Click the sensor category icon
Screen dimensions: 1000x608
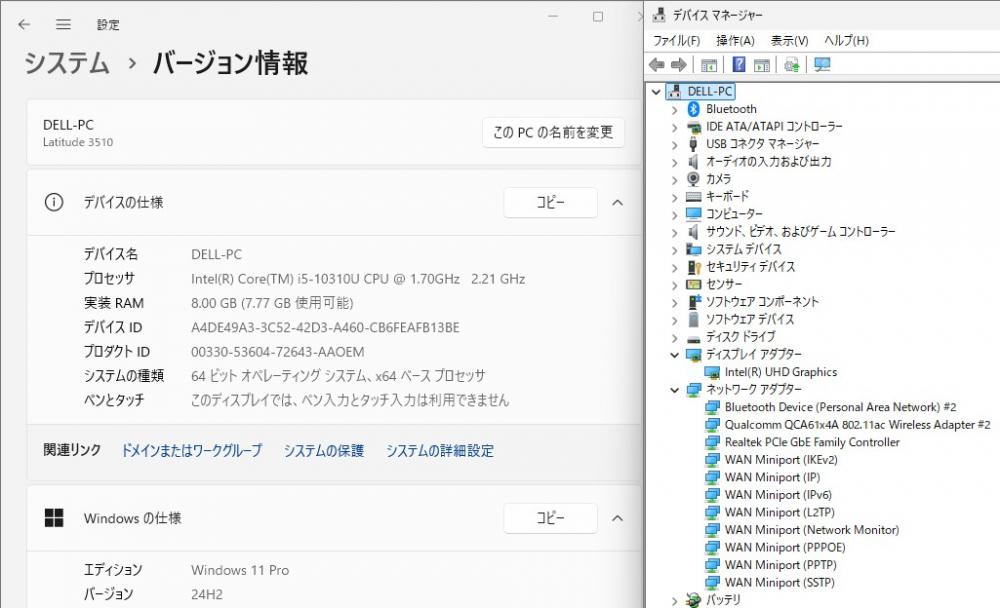[x=693, y=284]
